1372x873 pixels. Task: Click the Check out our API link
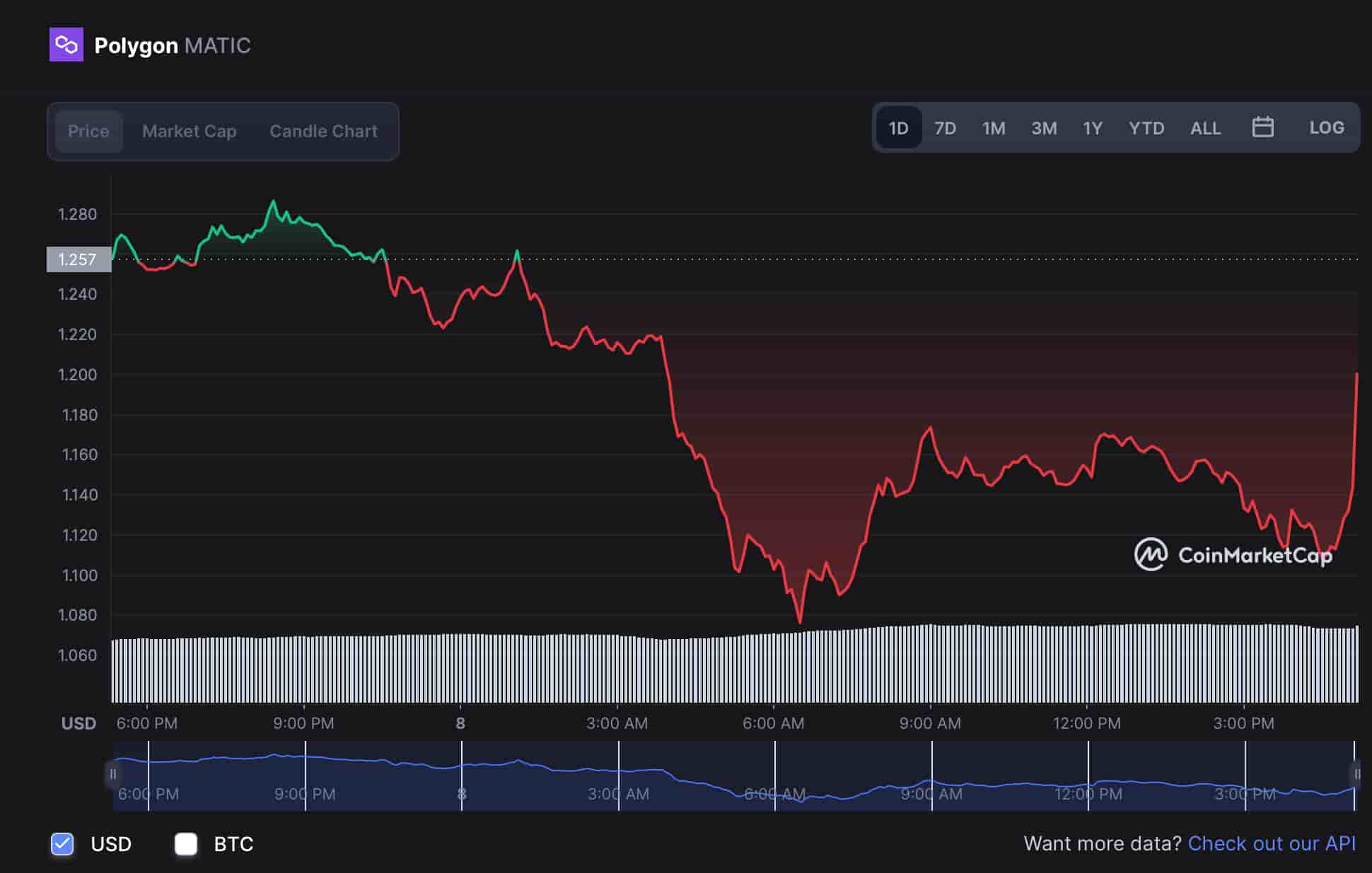point(1271,844)
